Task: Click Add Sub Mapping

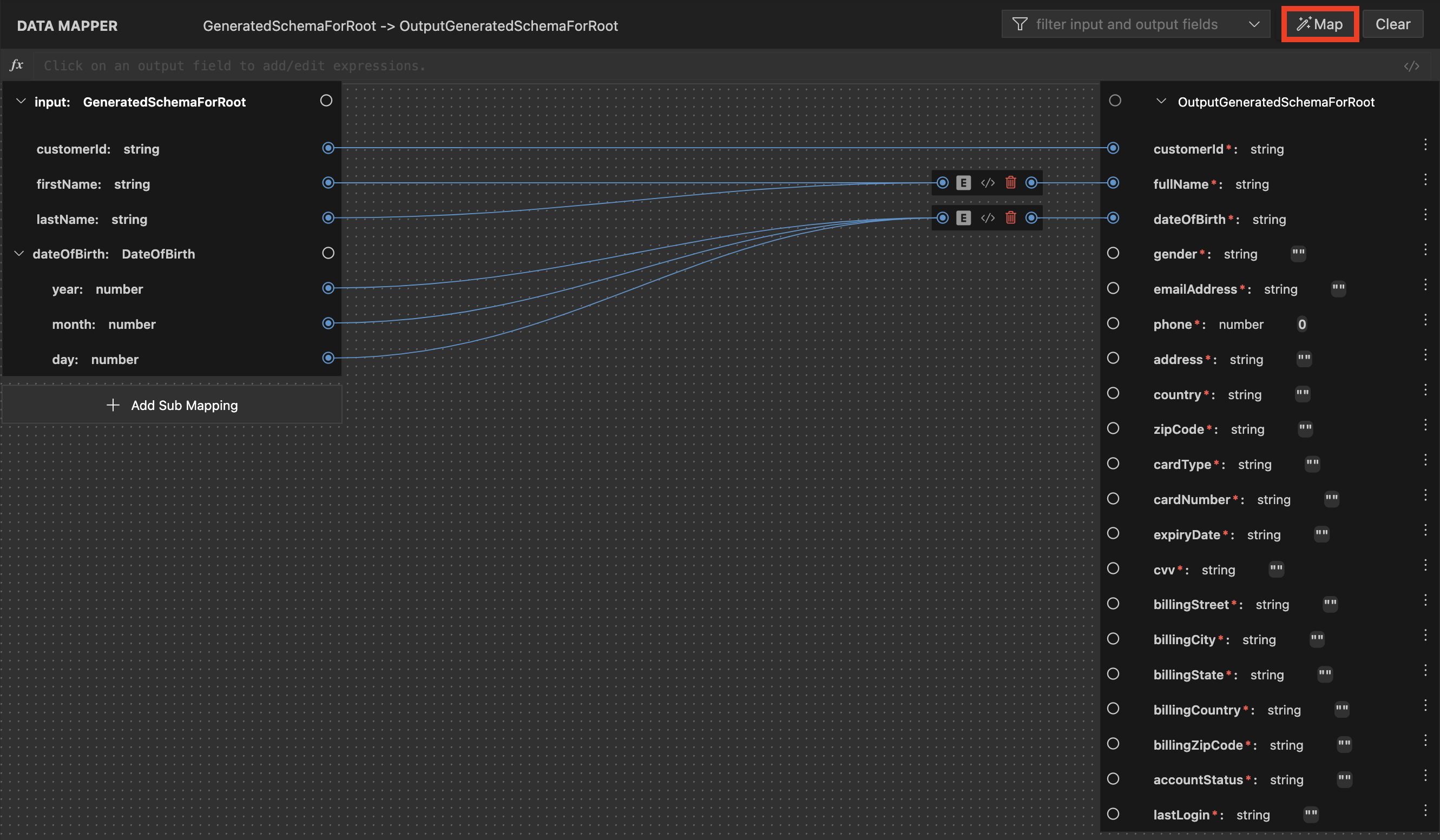Action: pyautogui.click(x=172, y=405)
